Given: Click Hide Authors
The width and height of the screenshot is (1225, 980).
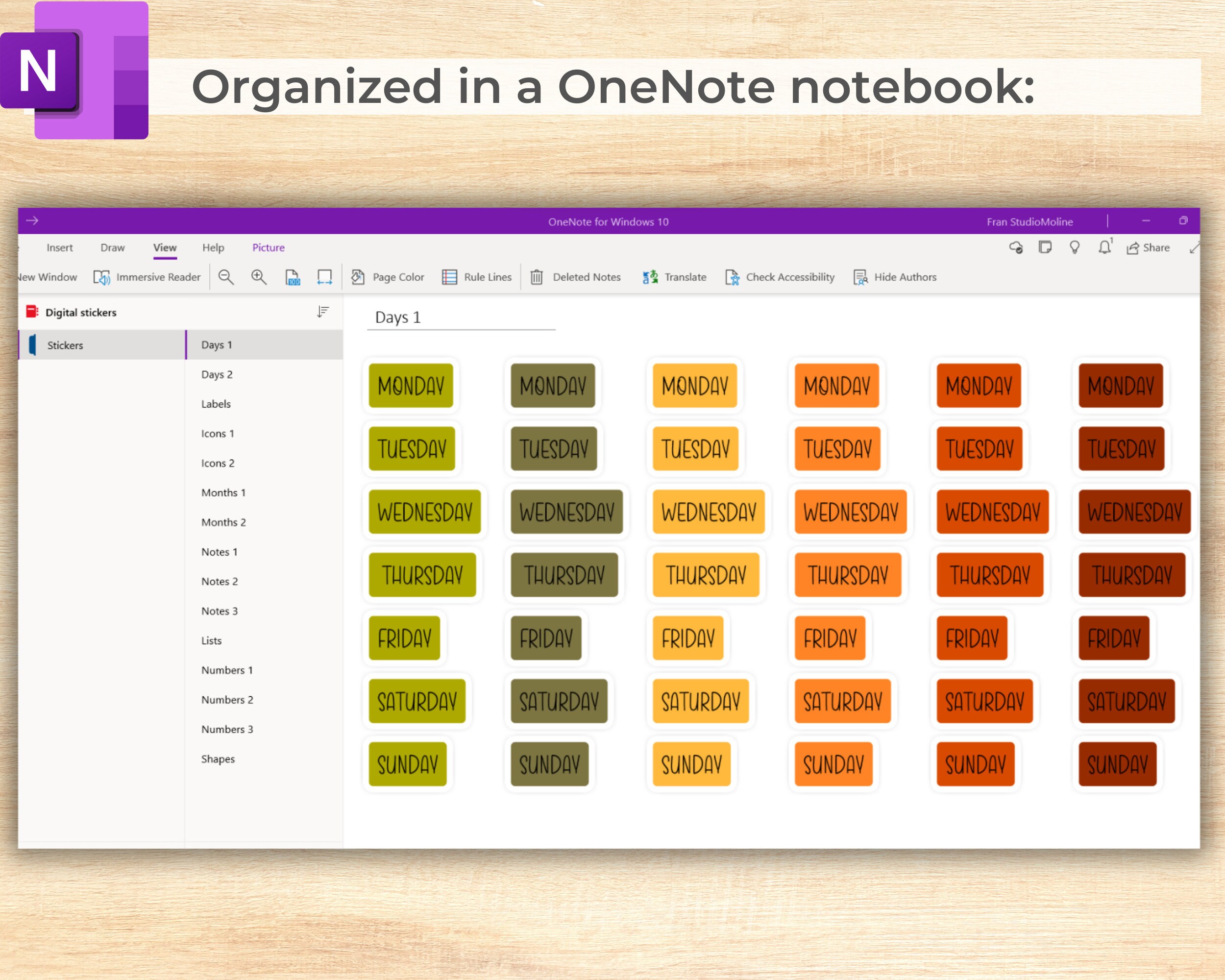Looking at the screenshot, I should tap(895, 277).
